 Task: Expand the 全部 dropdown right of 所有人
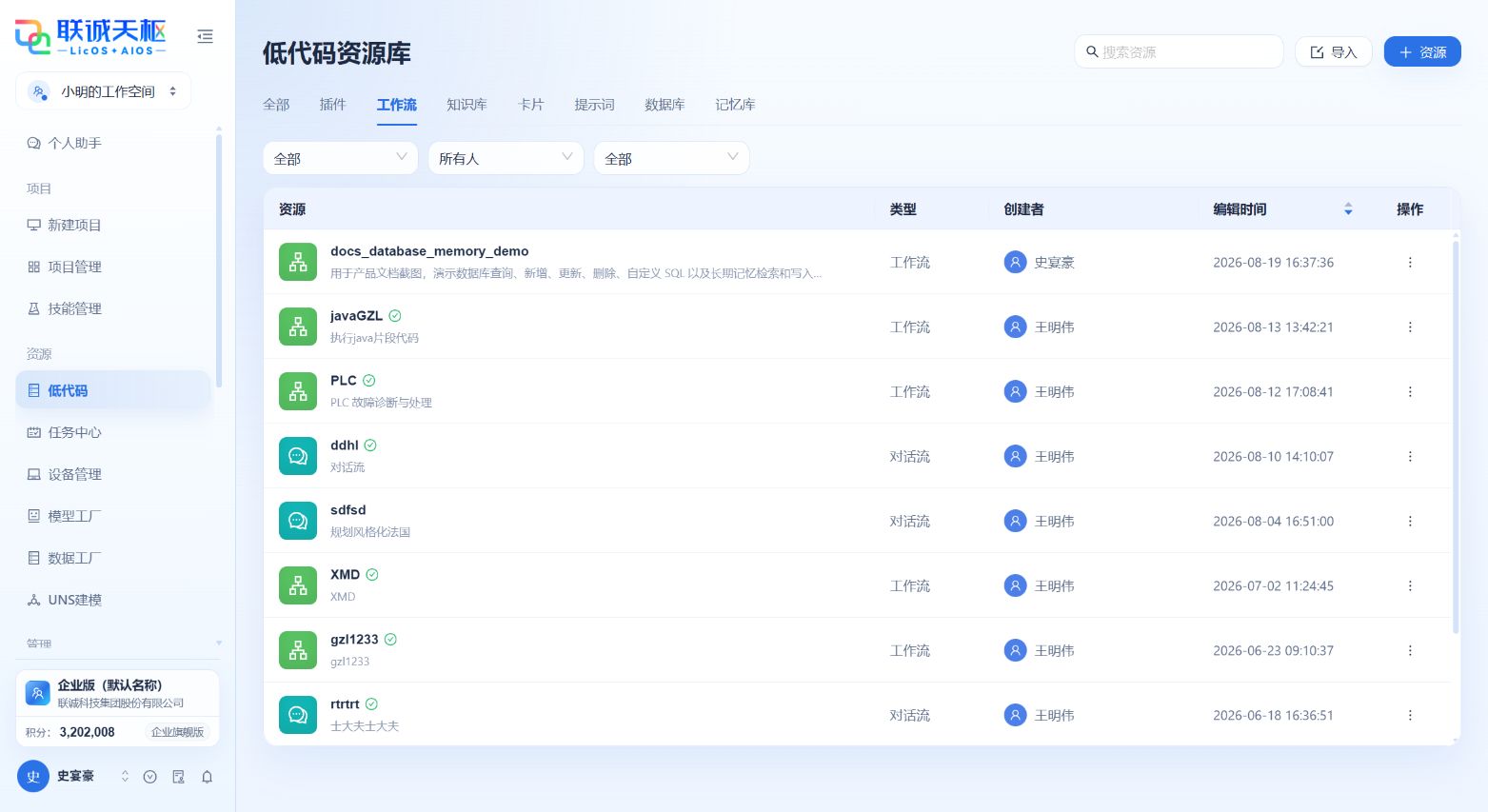(672, 158)
